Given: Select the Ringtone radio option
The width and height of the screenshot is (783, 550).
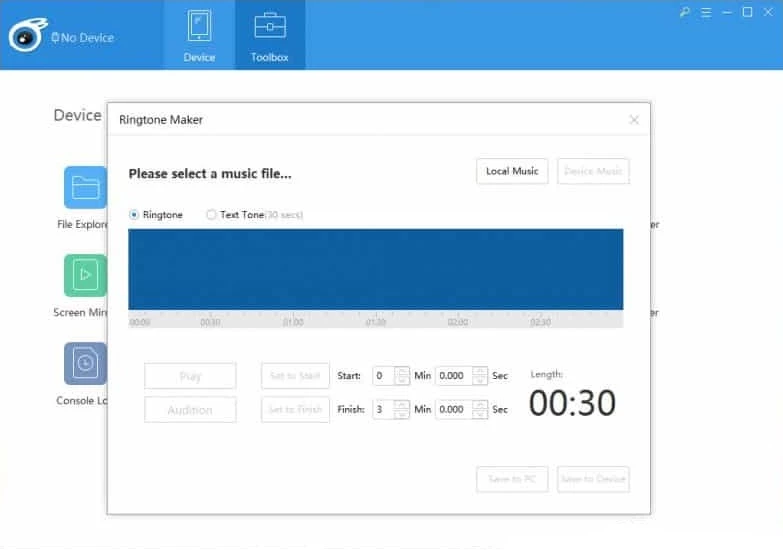Looking at the screenshot, I should (135, 215).
